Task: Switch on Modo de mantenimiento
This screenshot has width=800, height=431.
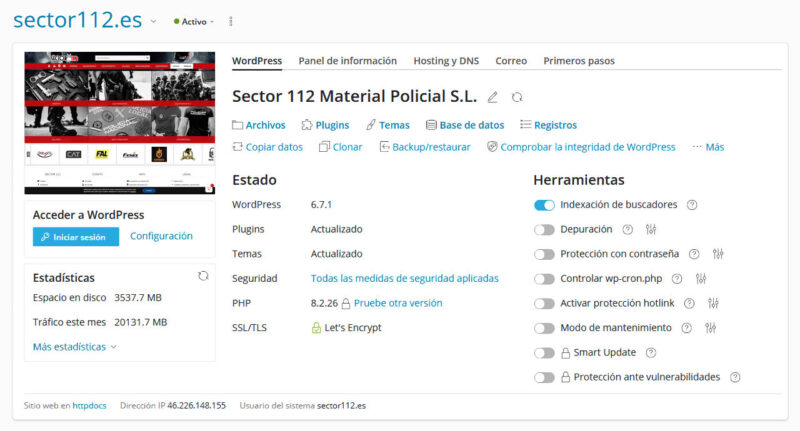Action: point(544,328)
